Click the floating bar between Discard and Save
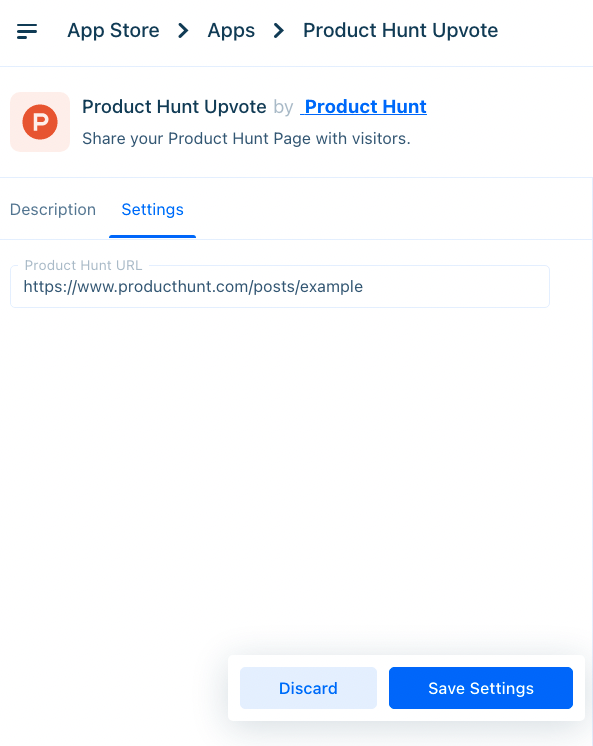593x746 pixels. point(383,688)
